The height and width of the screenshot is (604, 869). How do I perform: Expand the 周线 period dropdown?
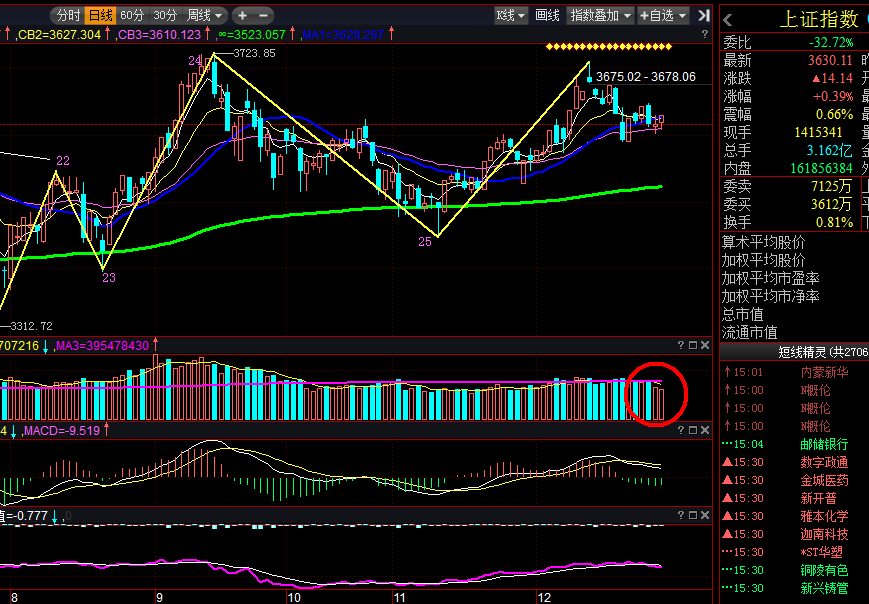[205, 16]
